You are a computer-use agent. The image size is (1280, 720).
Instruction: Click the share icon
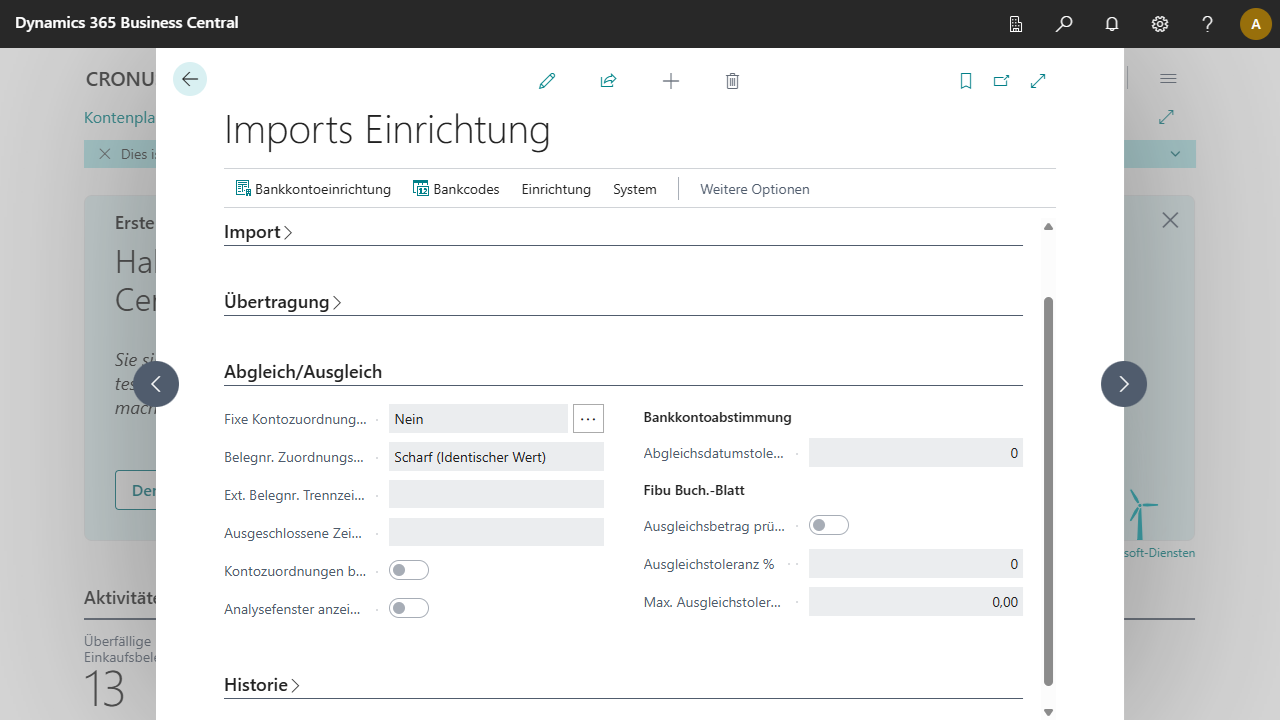point(608,81)
